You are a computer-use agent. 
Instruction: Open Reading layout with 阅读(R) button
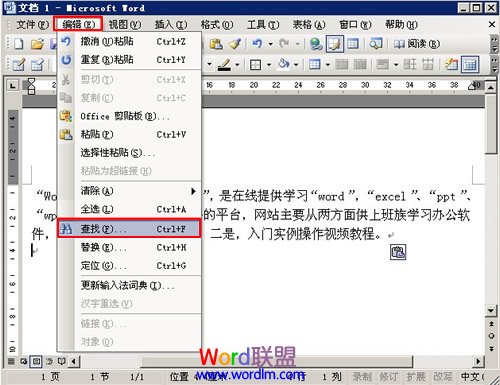(417, 44)
